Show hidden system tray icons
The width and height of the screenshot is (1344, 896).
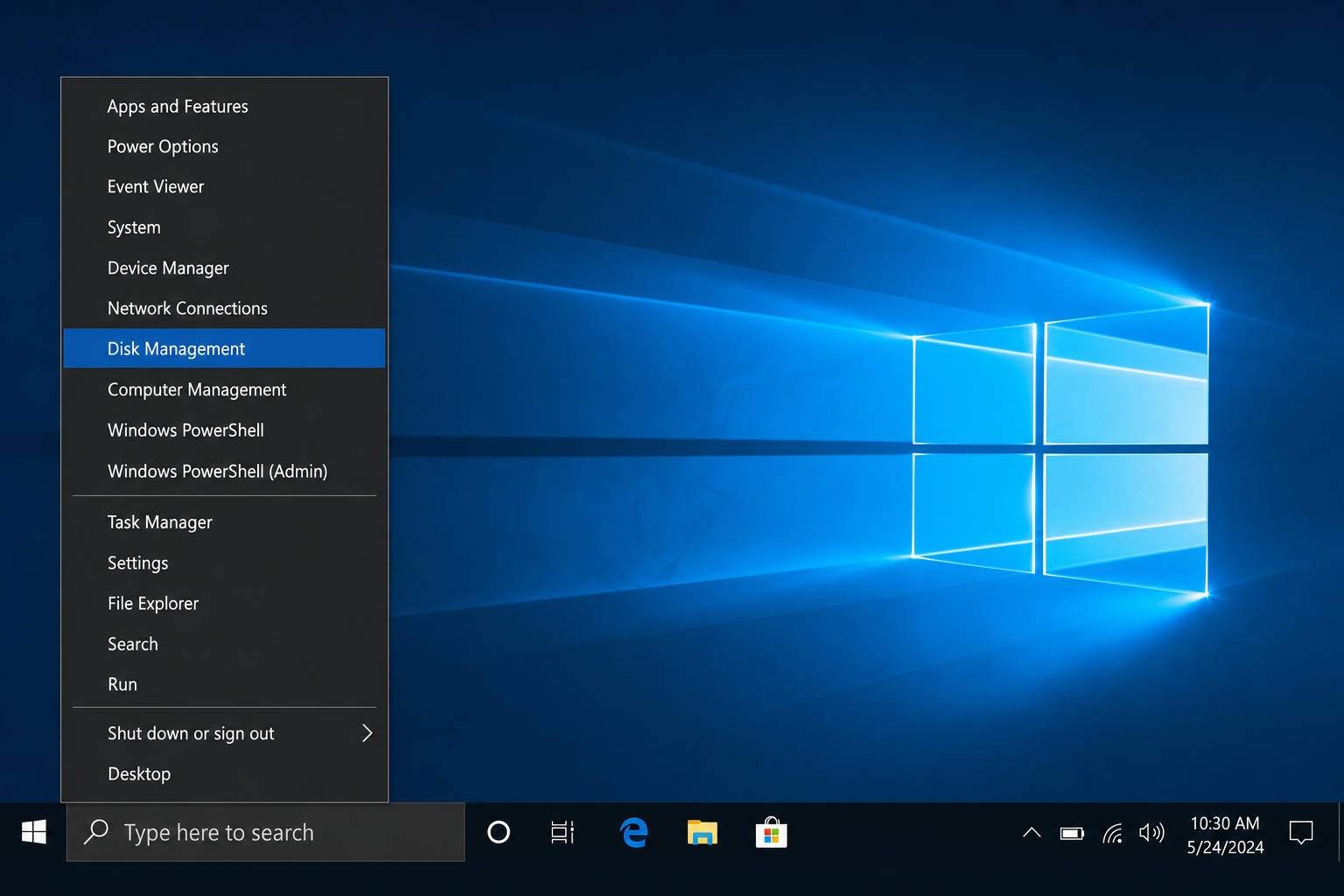1032,833
